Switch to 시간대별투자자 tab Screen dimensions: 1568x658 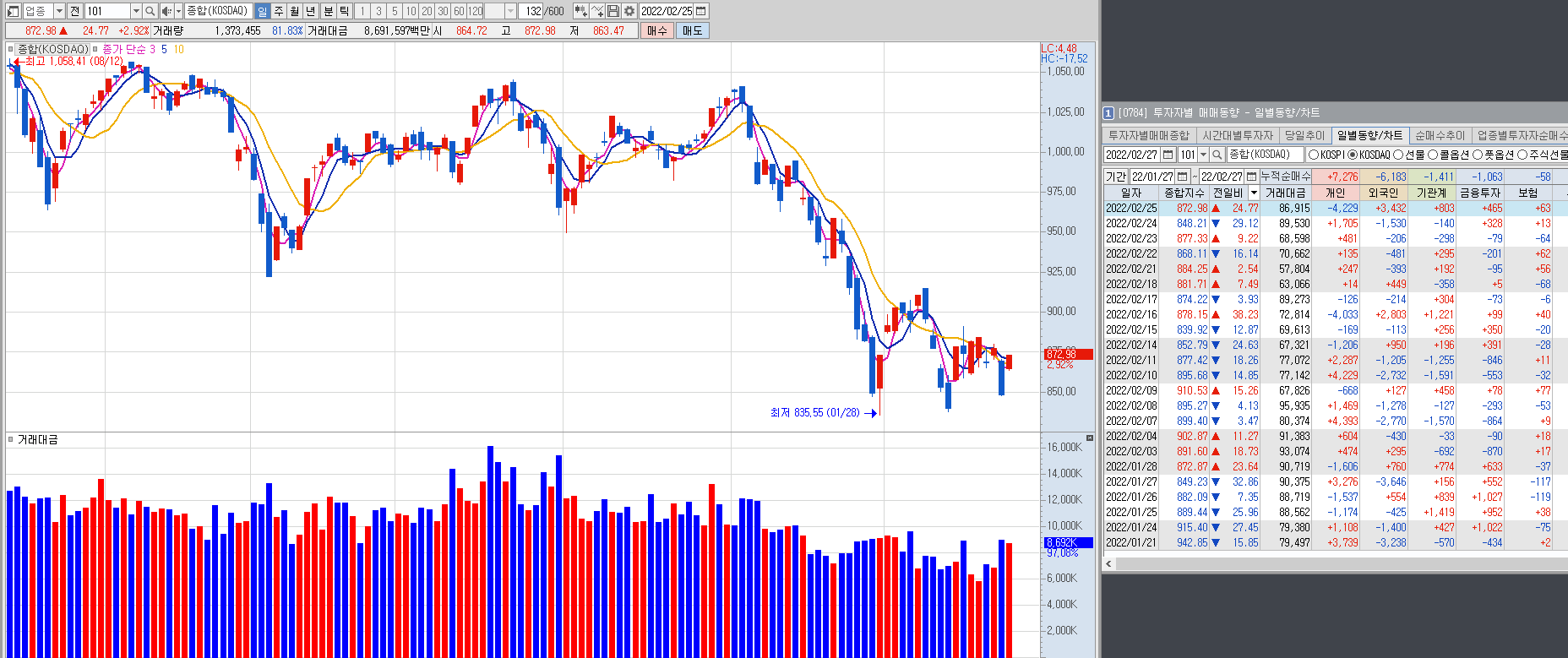1238,135
